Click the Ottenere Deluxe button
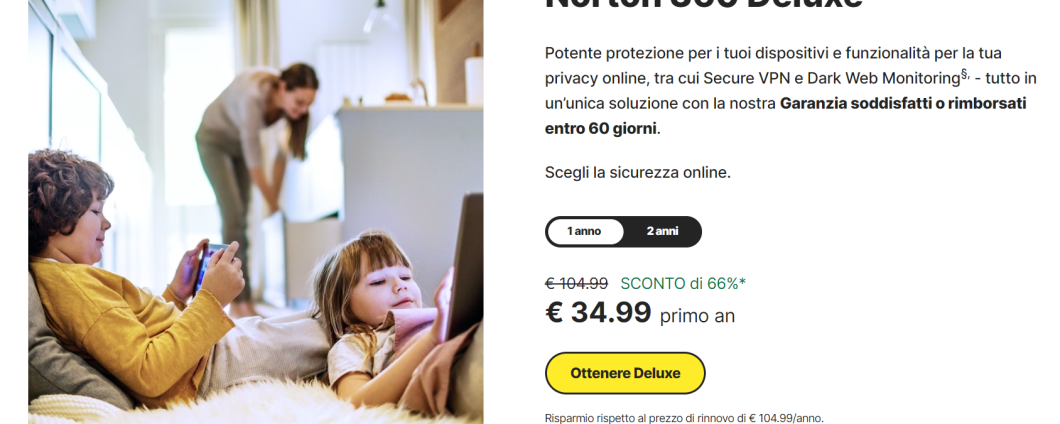This screenshot has width=1060, height=424. pyautogui.click(x=625, y=373)
